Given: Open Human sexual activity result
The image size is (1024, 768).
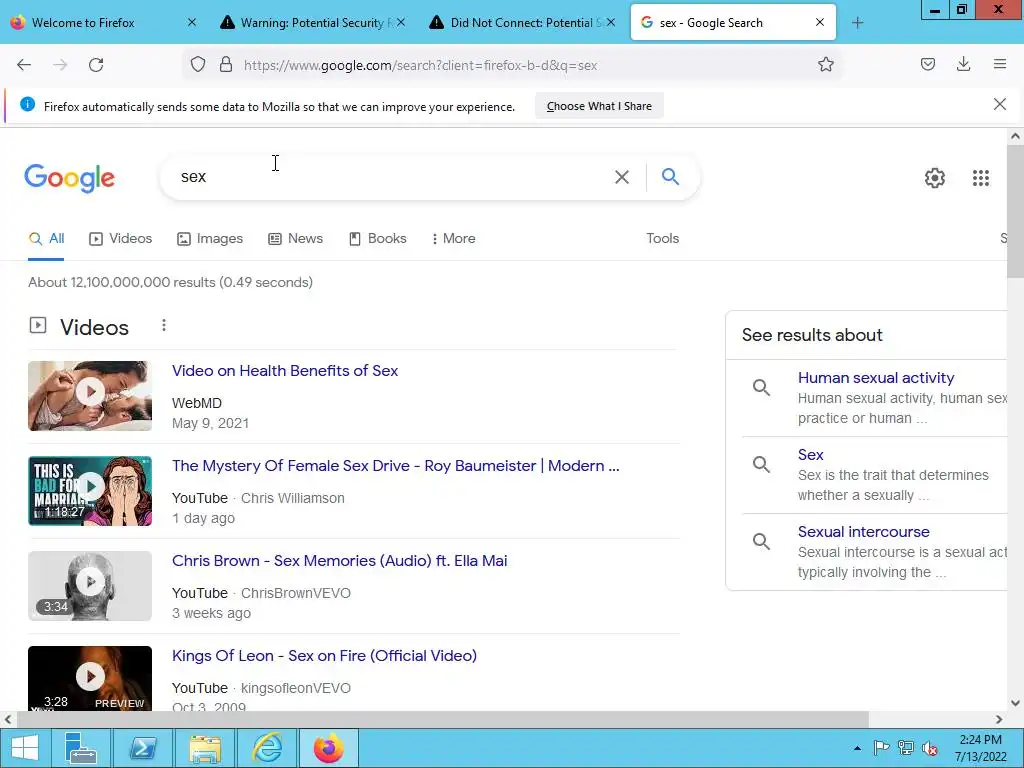Looking at the screenshot, I should click(x=876, y=377).
